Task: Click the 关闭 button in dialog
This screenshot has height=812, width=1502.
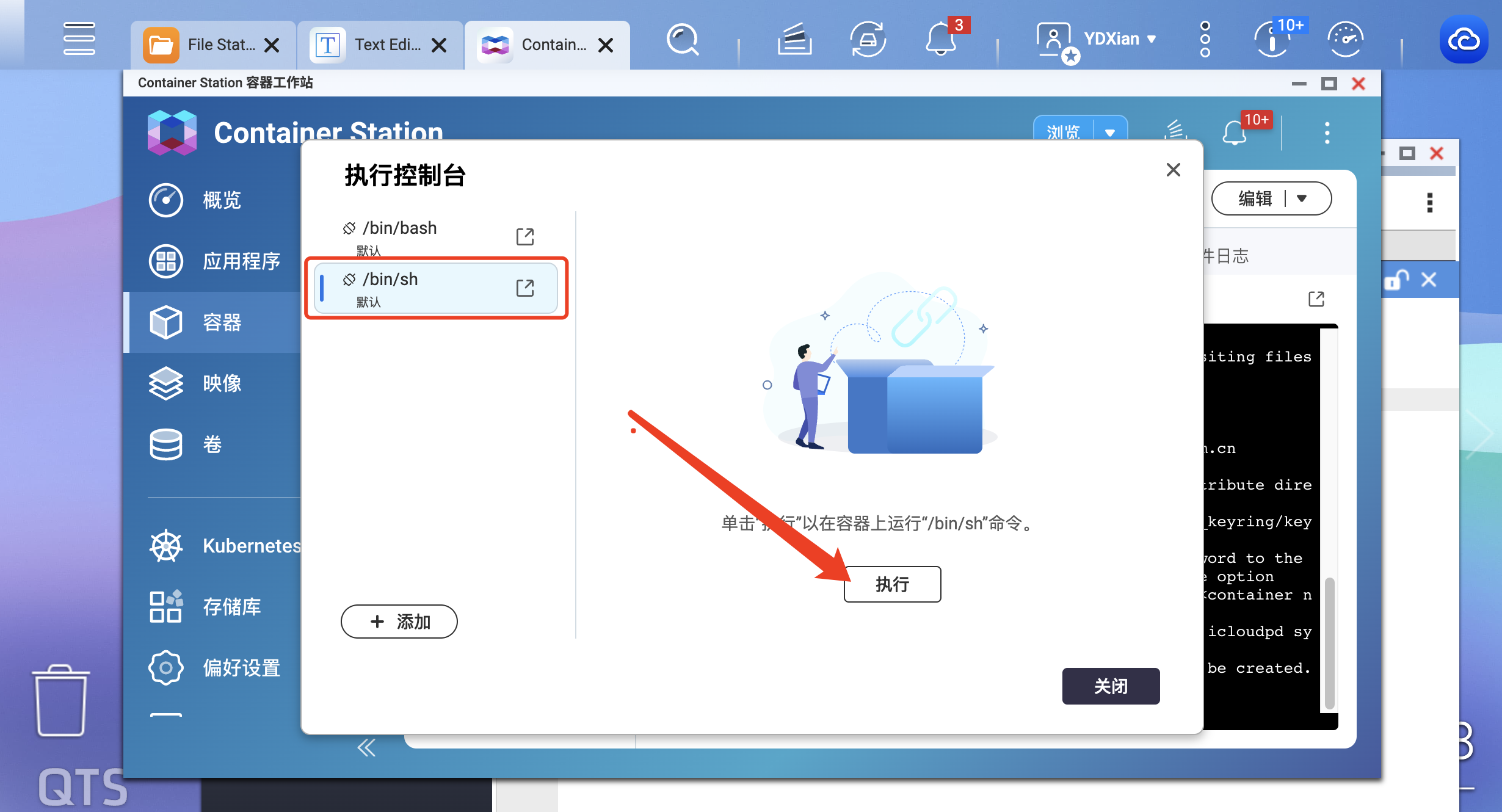Action: tap(1110, 686)
